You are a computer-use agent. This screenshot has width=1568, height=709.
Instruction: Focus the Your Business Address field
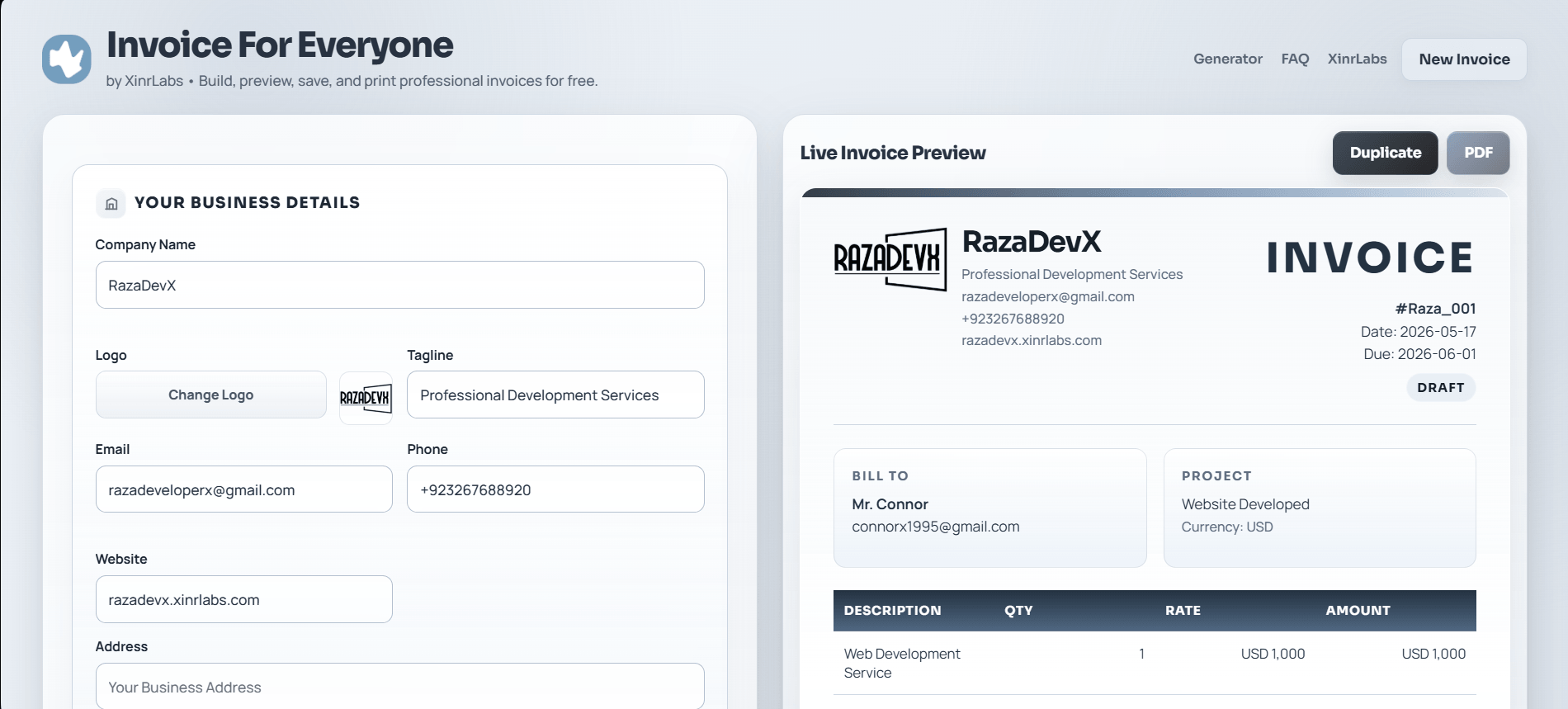click(399, 687)
